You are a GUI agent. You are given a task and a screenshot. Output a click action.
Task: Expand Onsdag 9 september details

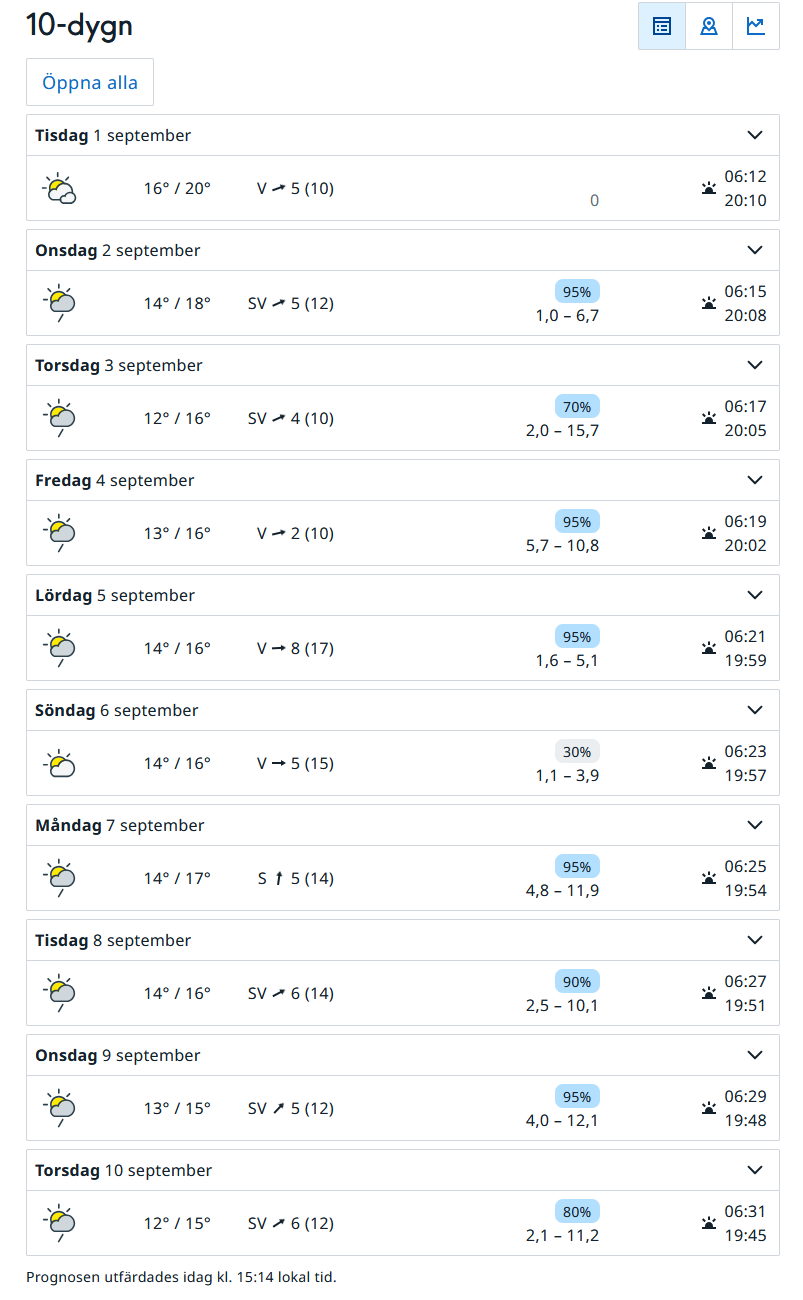click(403, 1055)
